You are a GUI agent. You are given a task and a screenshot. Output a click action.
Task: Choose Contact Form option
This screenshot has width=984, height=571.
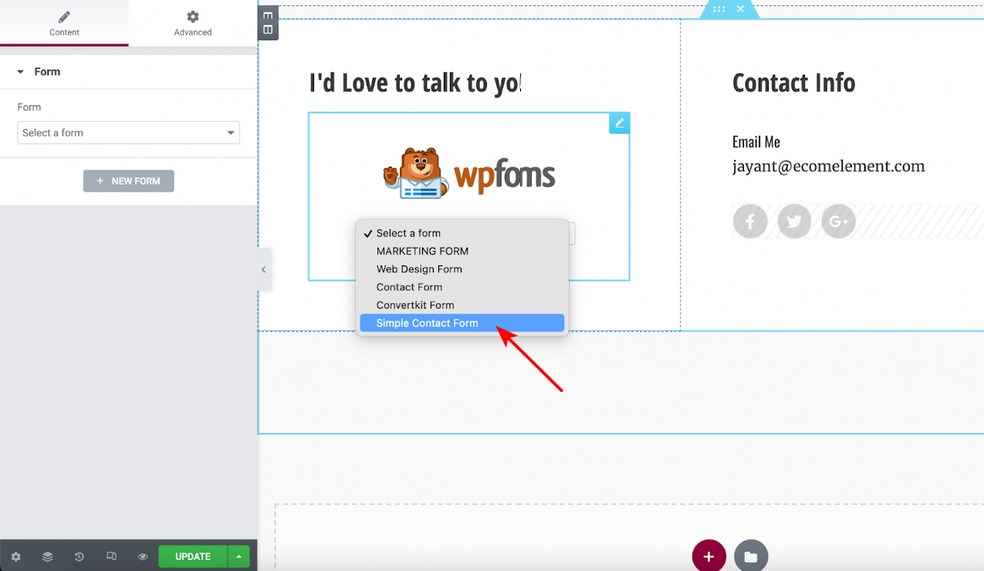[462, 287]
